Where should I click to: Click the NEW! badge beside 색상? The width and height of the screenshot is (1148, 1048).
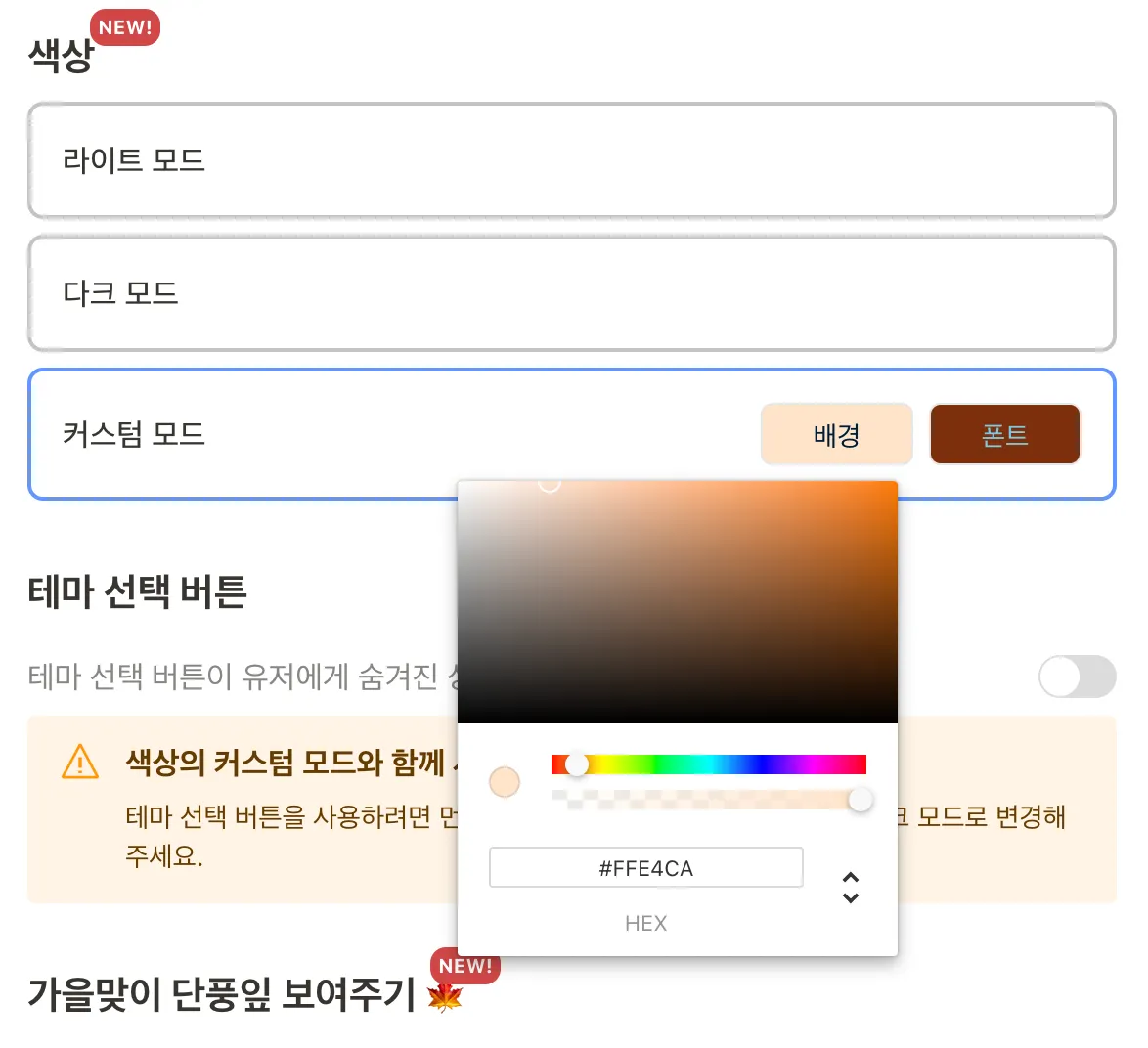coord(125,27)
